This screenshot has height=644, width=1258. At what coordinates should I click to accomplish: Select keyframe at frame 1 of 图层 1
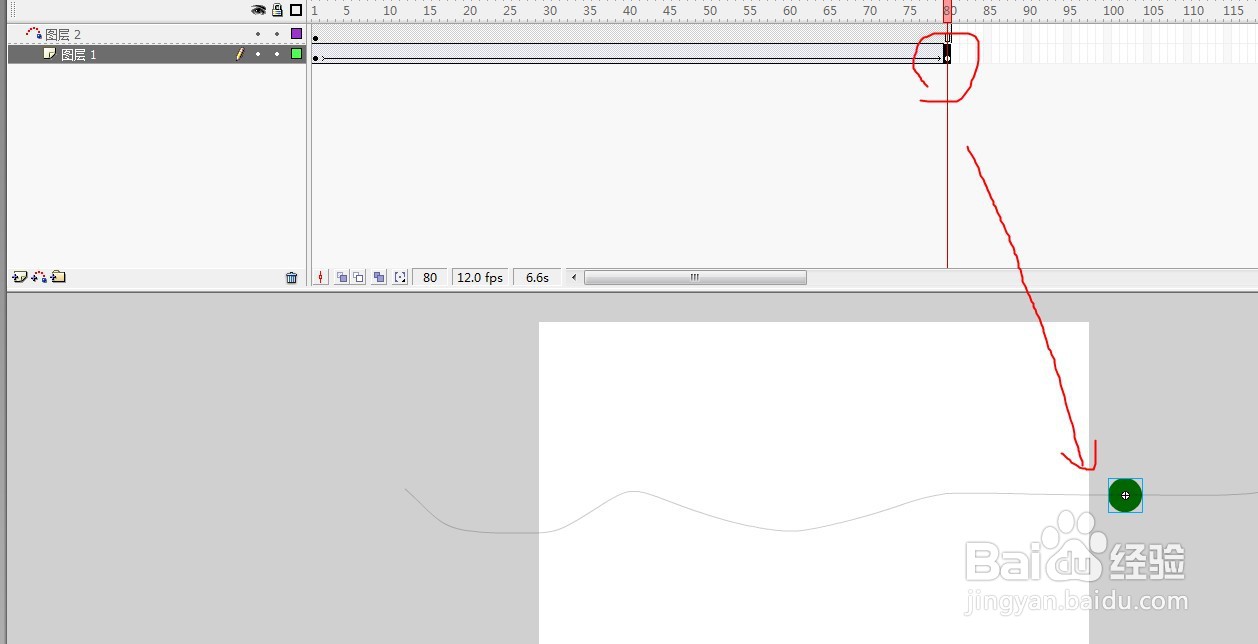click(316, 56)
